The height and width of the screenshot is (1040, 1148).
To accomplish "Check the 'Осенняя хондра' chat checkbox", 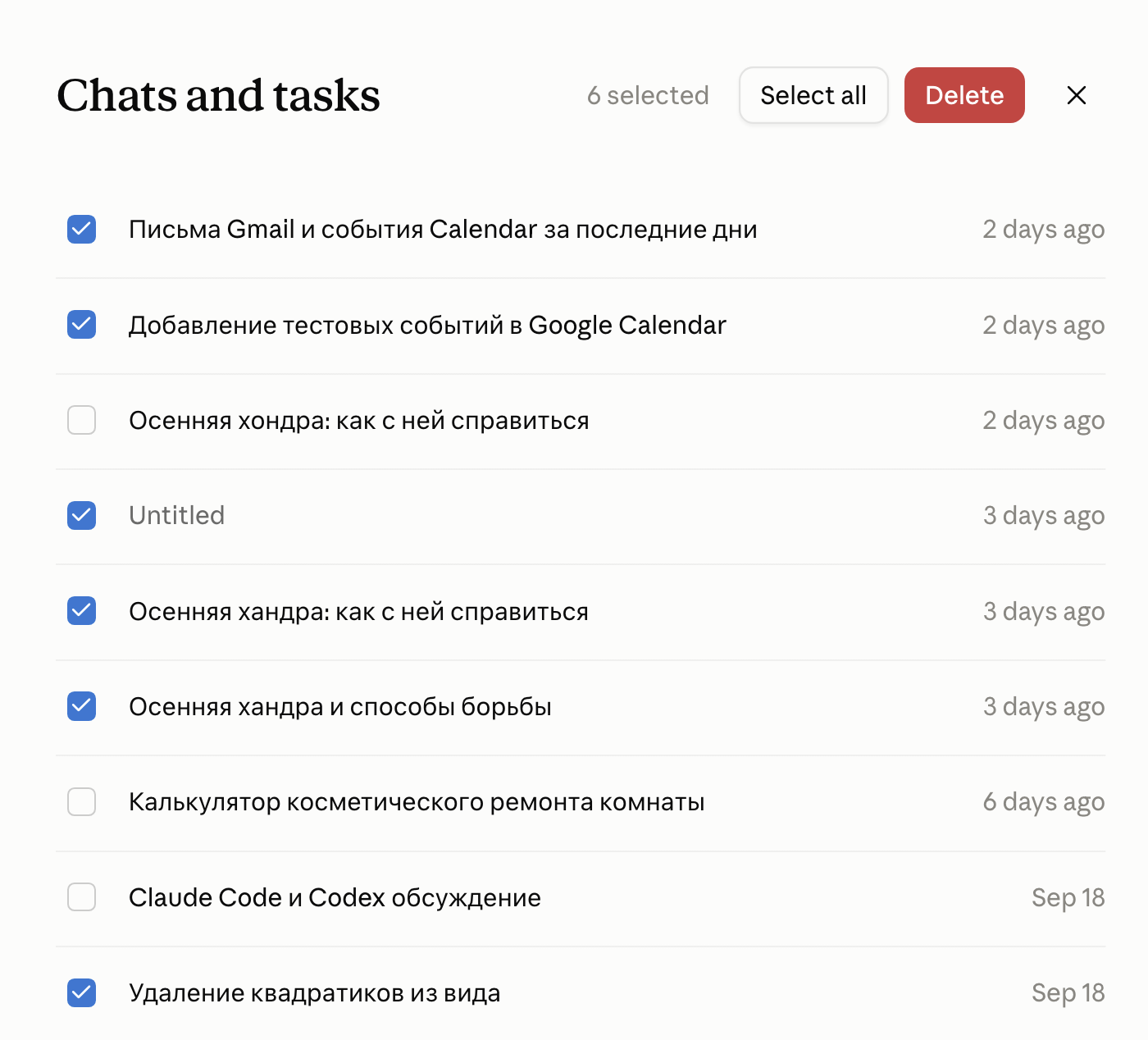I will (x=81, y=420).
